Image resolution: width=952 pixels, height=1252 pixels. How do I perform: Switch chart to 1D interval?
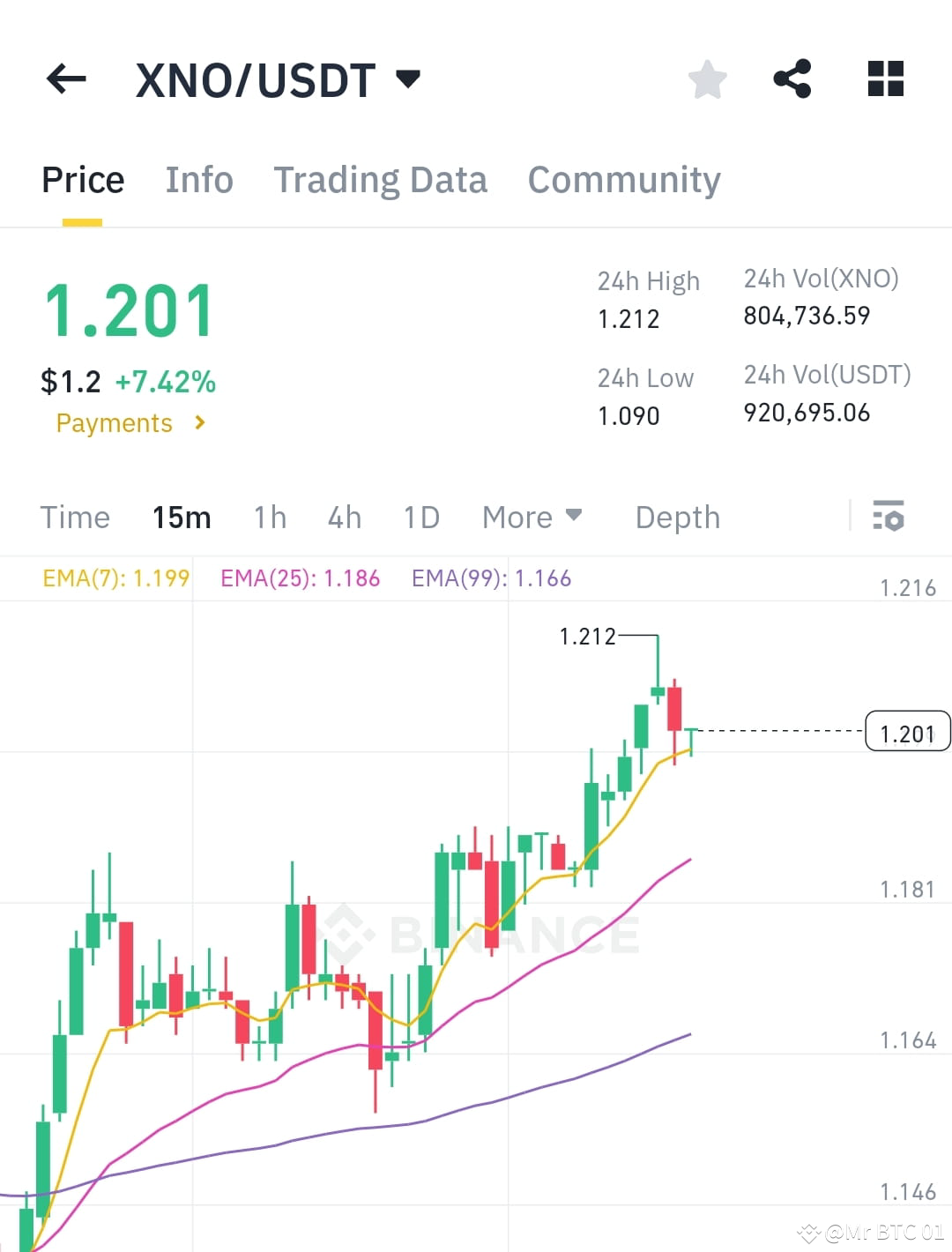click(x=420, y=518)
